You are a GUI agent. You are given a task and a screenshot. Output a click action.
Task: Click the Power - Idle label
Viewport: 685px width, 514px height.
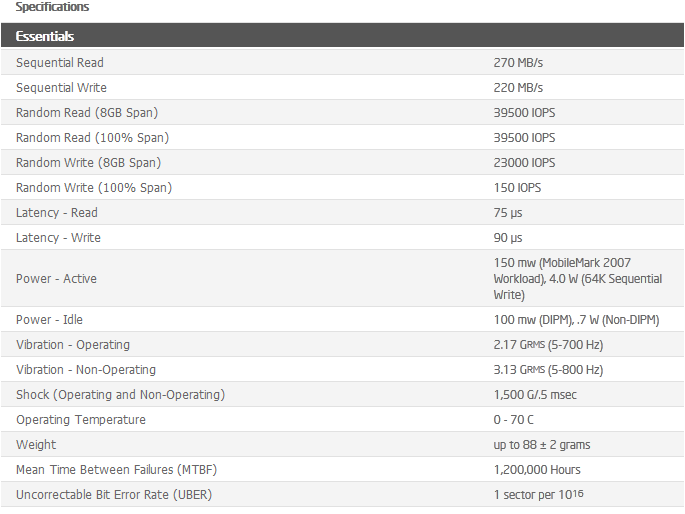[x=49, y=320]
